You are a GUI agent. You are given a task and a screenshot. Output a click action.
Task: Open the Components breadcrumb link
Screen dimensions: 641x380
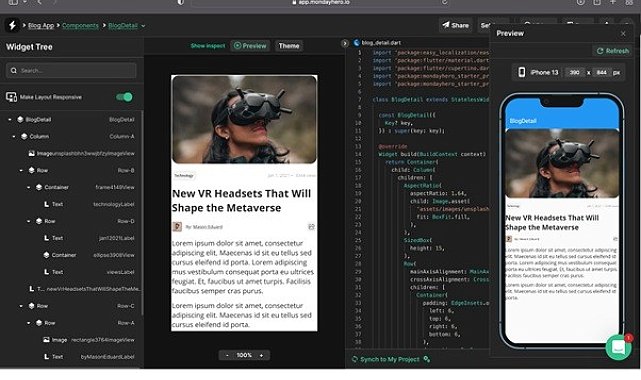click(80, 25)
